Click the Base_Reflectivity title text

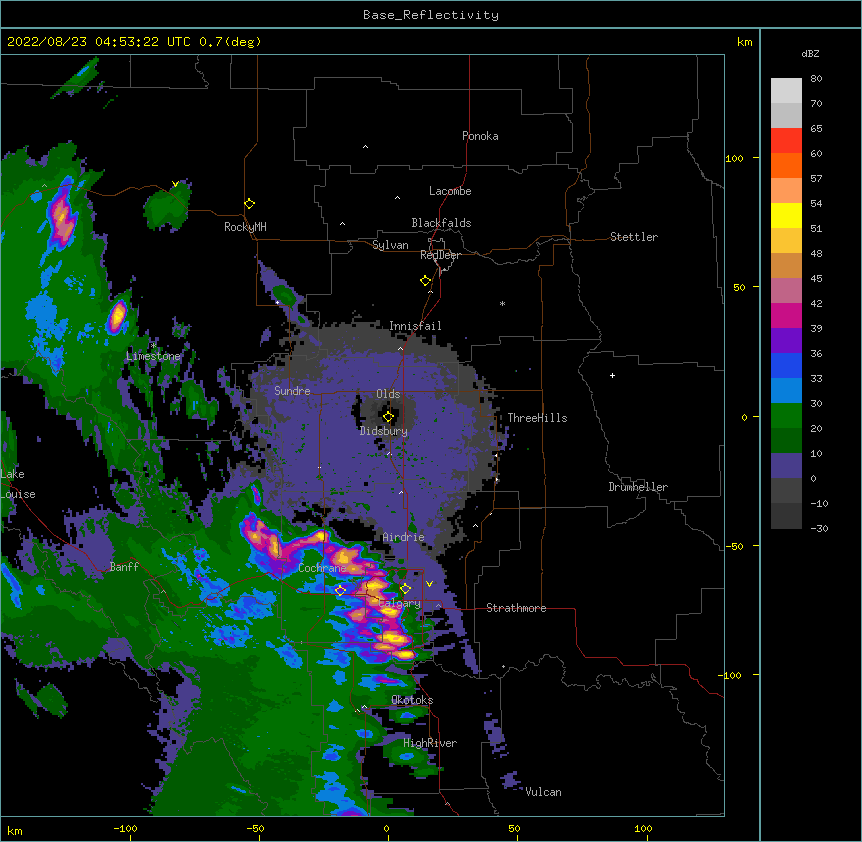point(431,15)
